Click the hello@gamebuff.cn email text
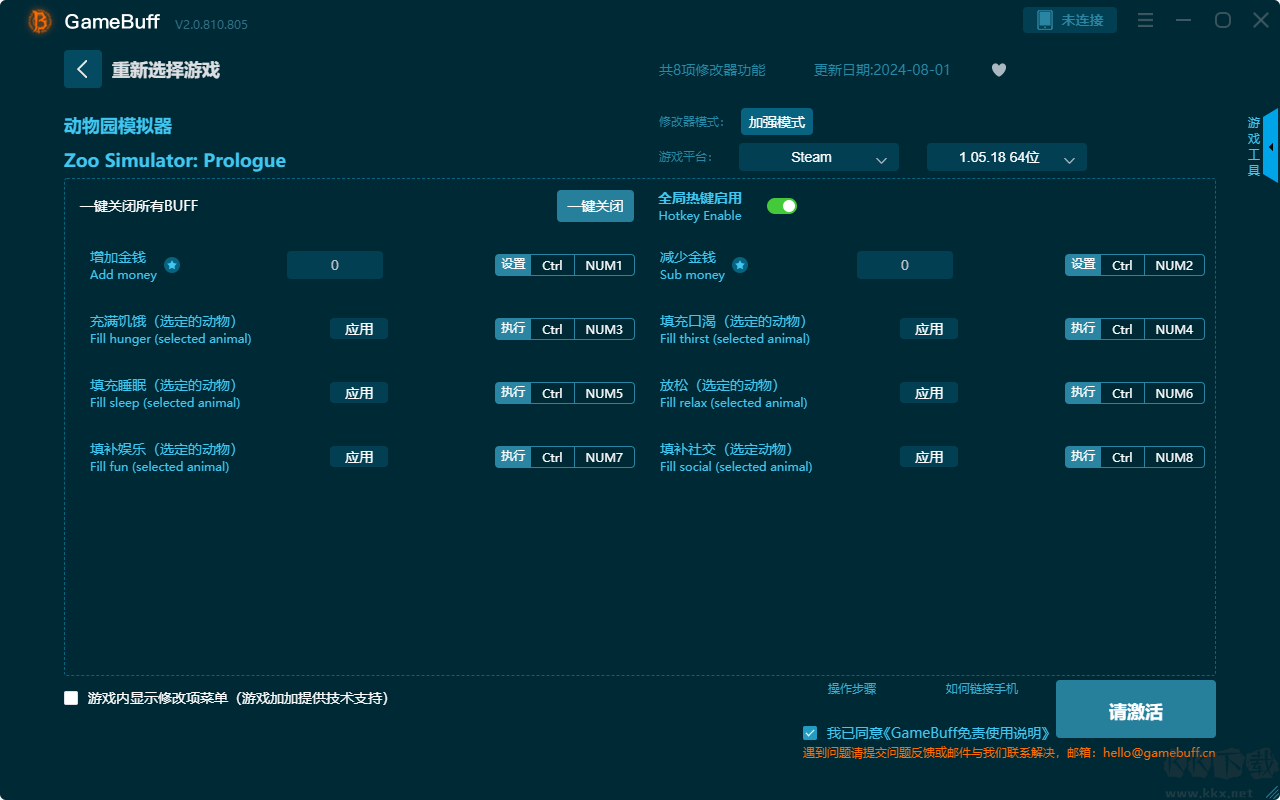1280x800 pixels. click(1159, 752)
